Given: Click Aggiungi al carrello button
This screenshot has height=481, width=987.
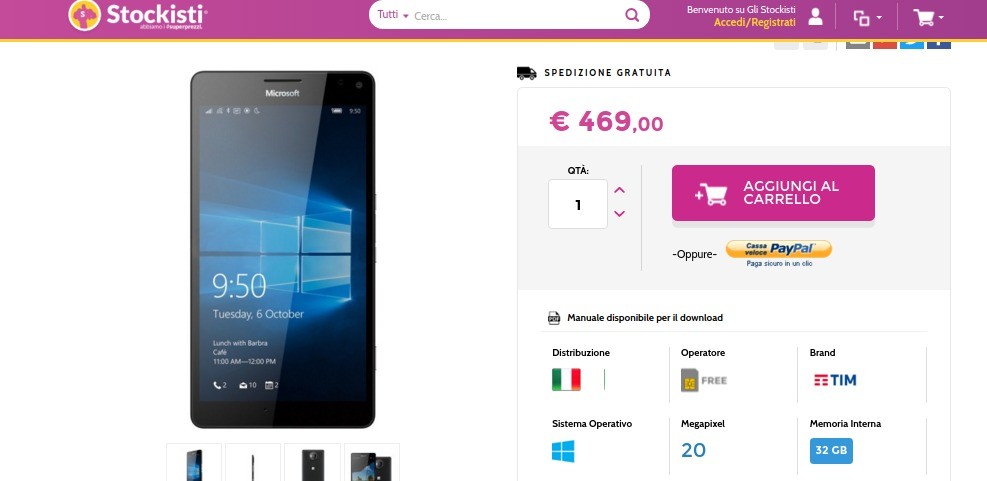Looking at the screenshot, I should [773, 193].
